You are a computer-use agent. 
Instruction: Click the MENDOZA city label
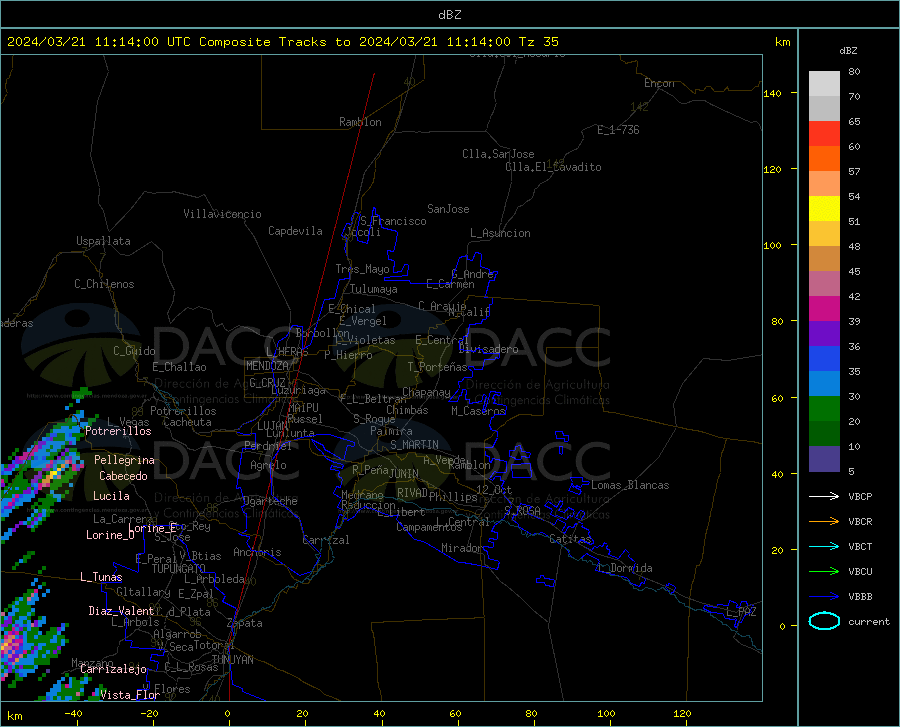[x=267, y=366]
